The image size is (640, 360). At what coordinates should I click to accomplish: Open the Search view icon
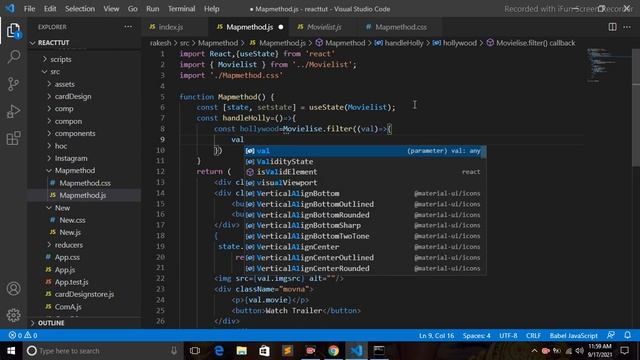coord(13,57)
